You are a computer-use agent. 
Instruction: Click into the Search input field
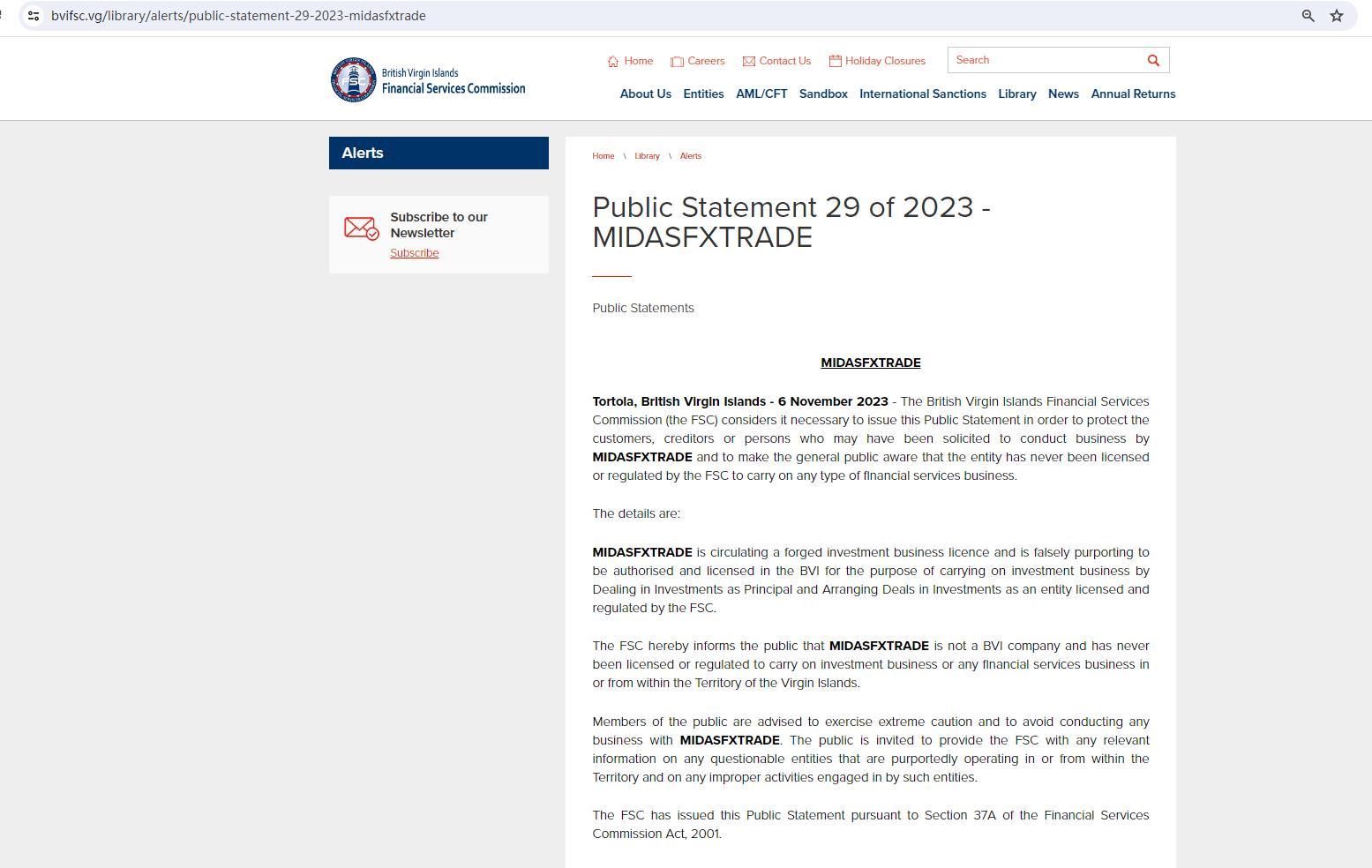click(x=1045, y=60)
